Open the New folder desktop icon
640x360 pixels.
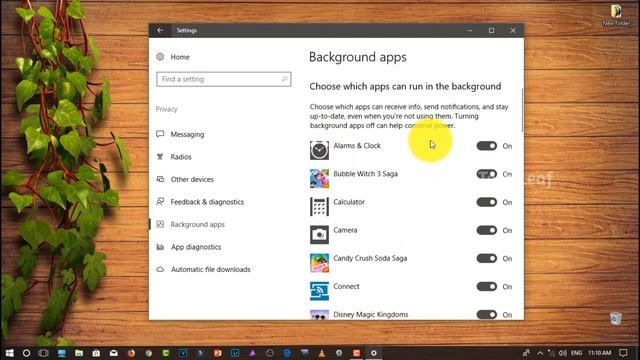pyautogui.click(x=616, y=15)
